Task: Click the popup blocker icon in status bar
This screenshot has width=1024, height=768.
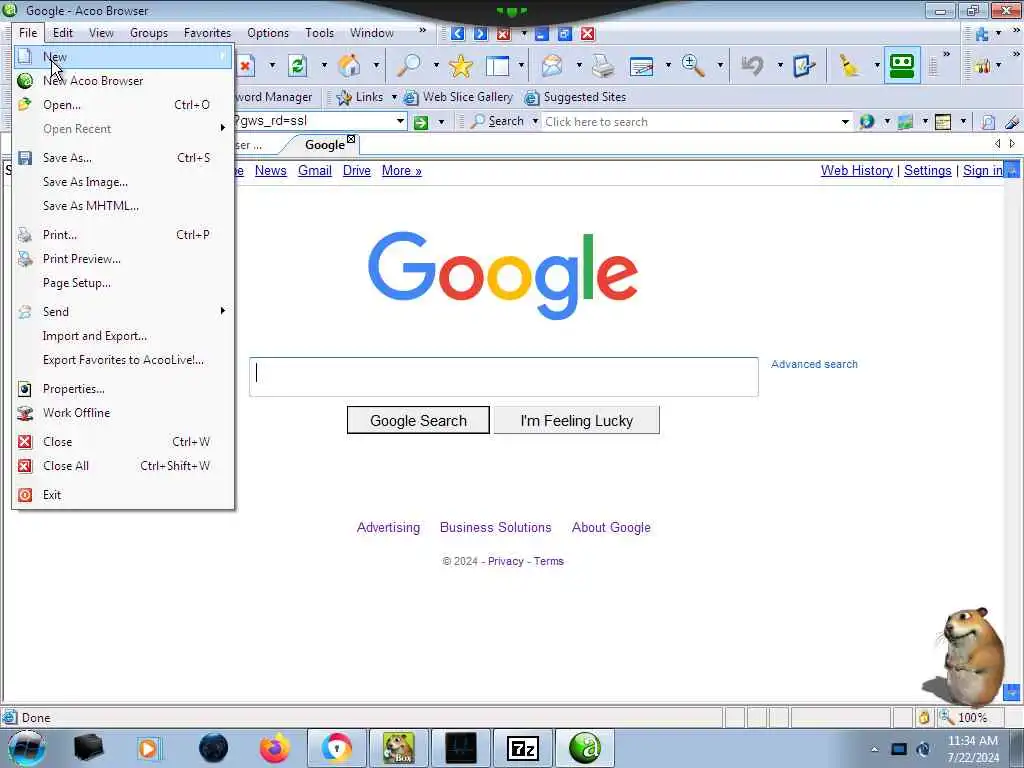Action: pyautogui.click(x=923, y=718)
